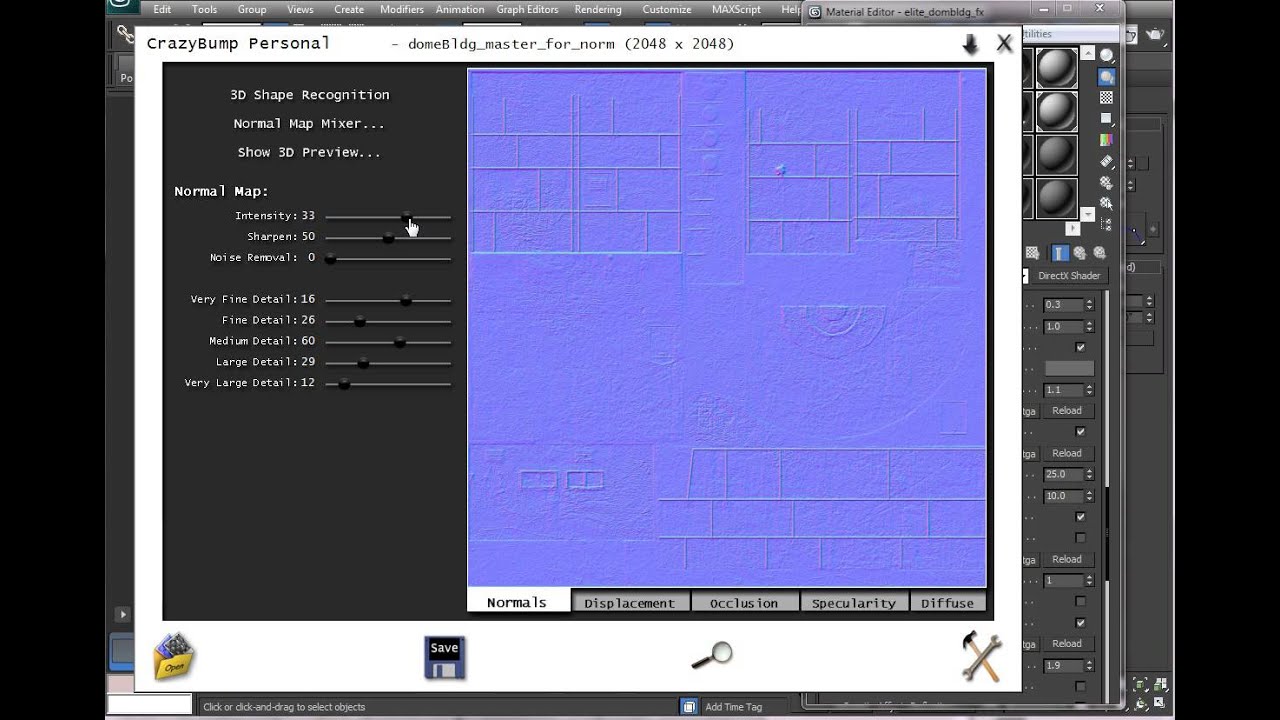Click the sample slots scroll-down arrow

click(1088, 214)
